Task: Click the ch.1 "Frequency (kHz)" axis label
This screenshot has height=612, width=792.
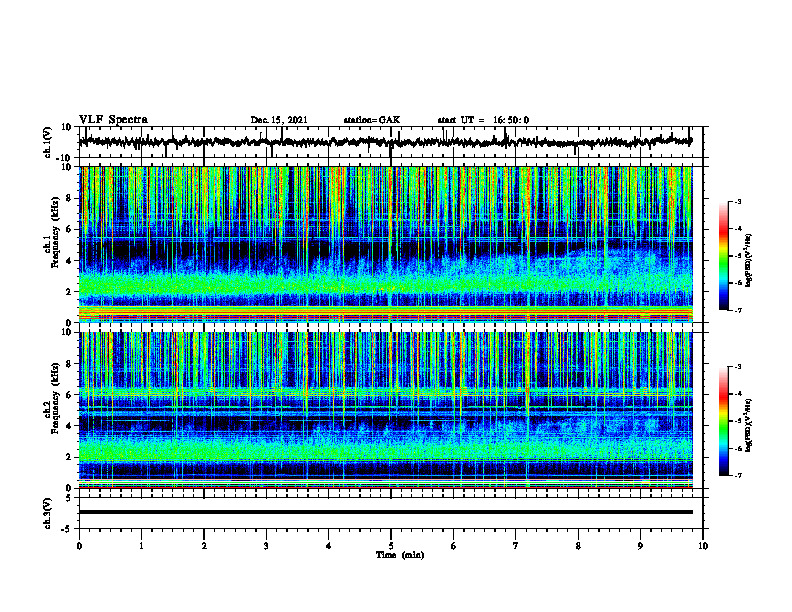Action: (55, 232)
